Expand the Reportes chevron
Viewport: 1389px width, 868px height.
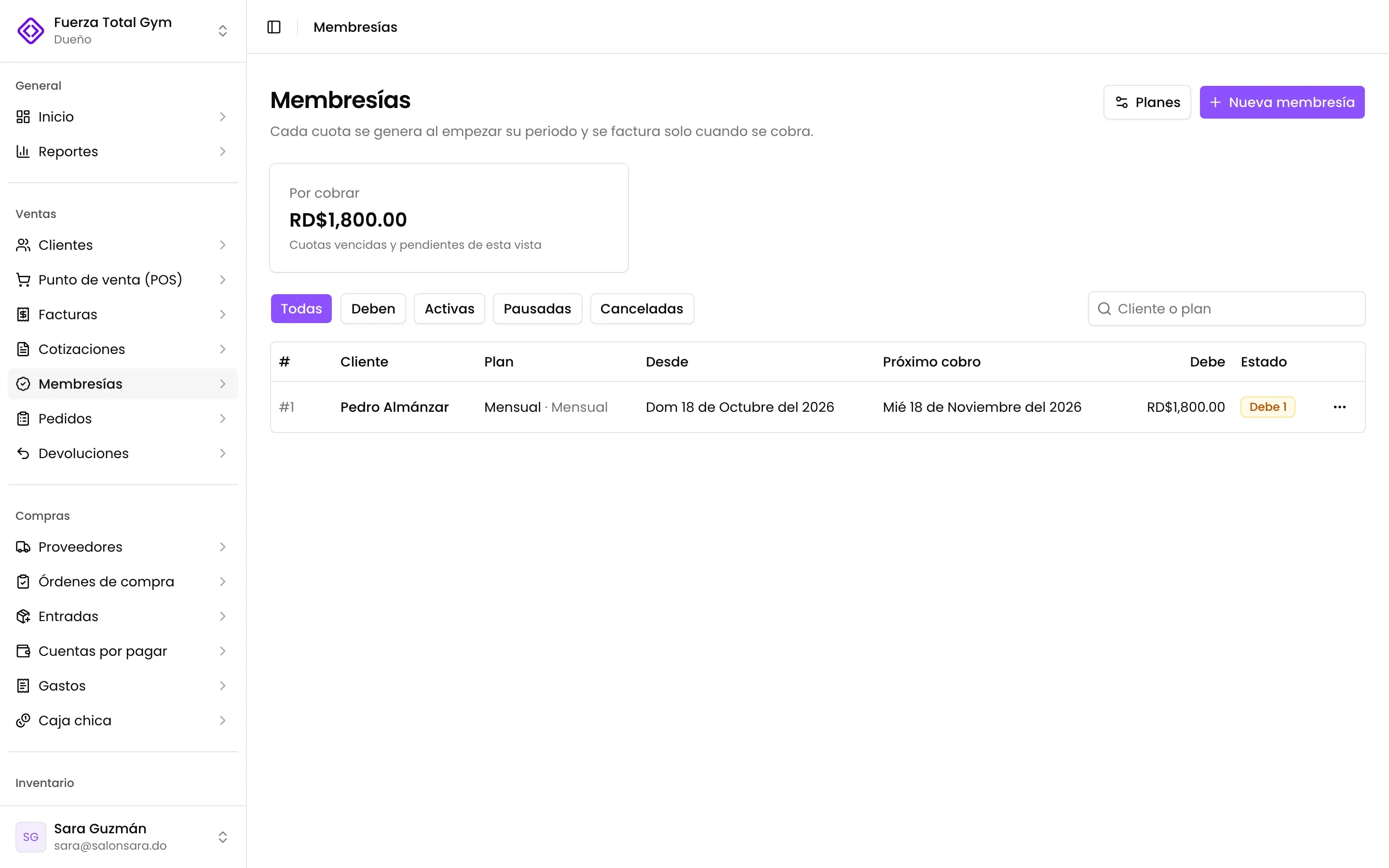(x=223, y=151)
